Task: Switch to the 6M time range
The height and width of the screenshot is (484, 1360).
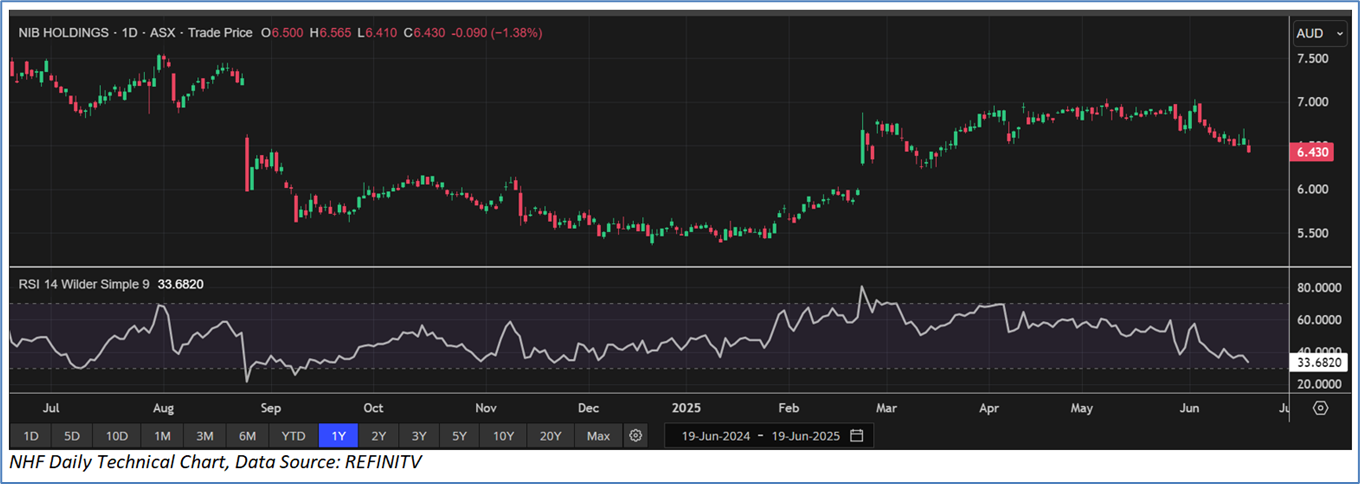Action: point(247,436)
